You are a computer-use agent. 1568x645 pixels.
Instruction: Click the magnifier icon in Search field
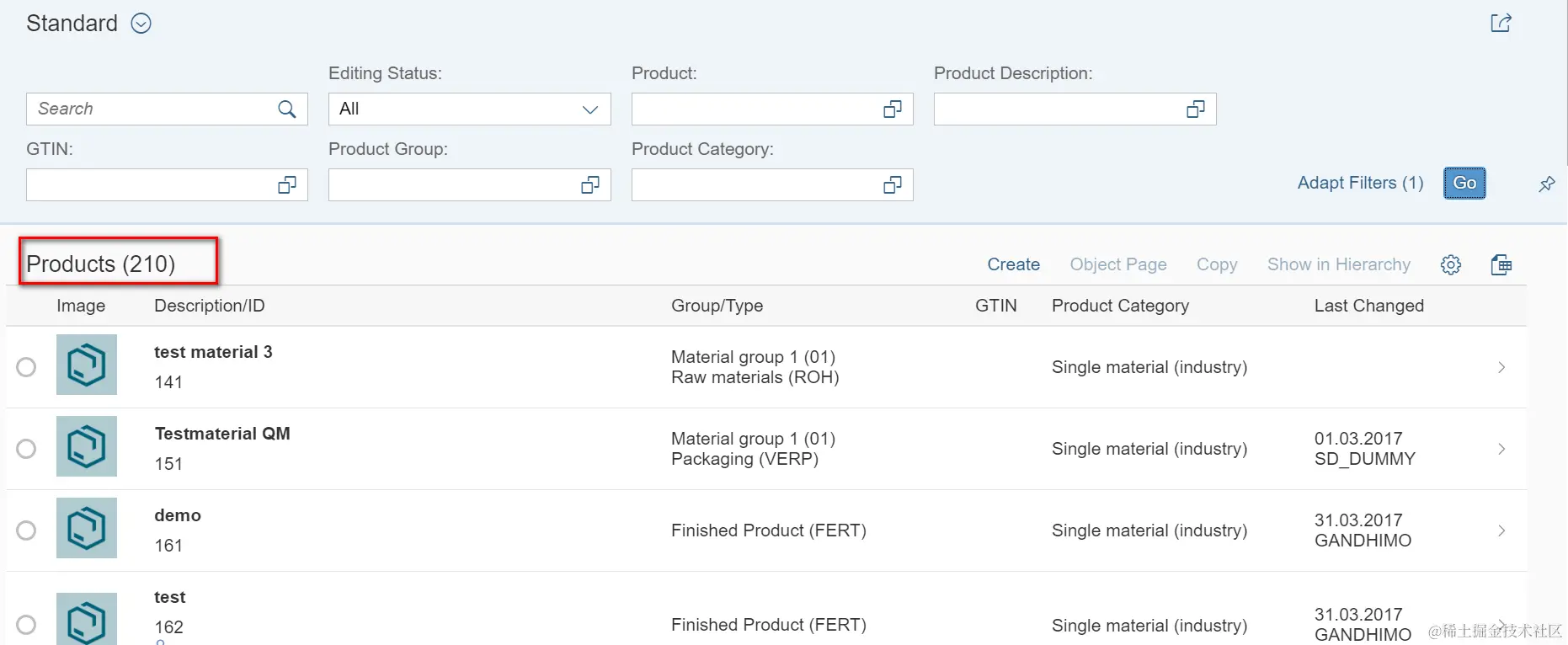point(287,109)
